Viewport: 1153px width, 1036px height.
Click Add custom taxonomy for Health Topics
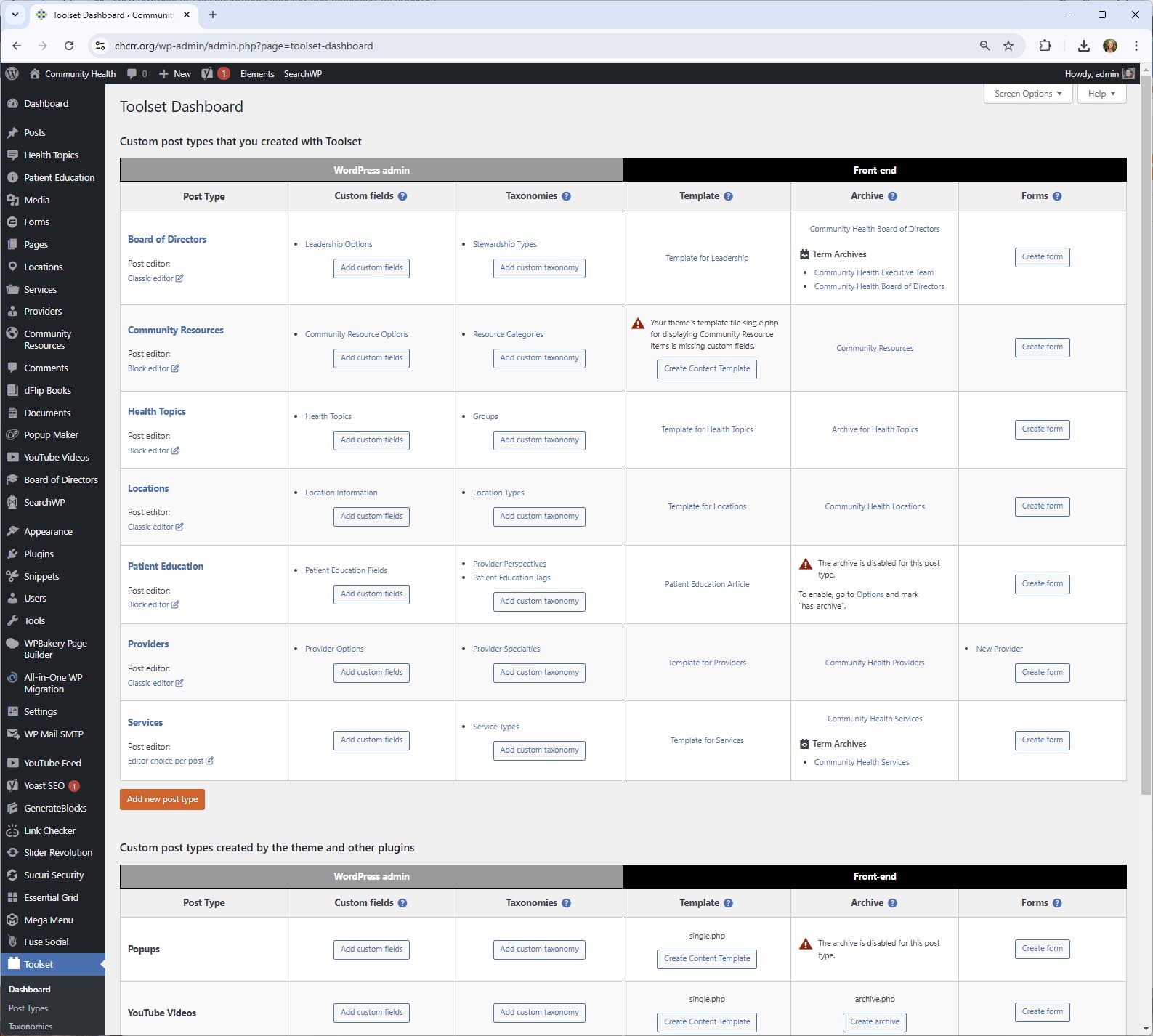[539, 440]
